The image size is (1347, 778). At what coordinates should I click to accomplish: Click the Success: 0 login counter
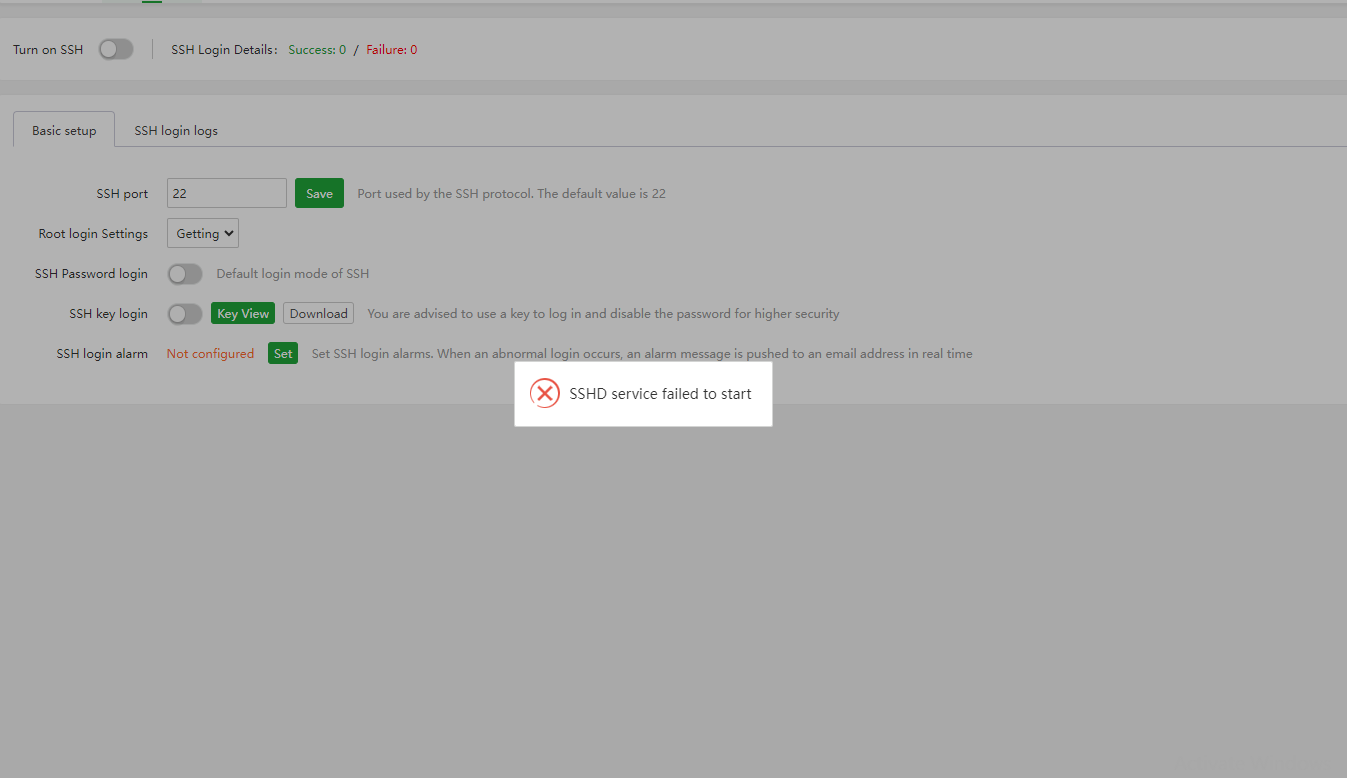[317, 49]
